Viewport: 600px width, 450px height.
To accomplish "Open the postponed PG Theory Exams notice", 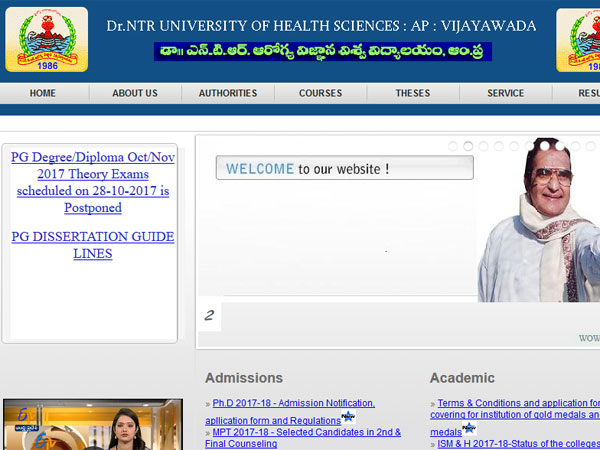I will point(92,182).
